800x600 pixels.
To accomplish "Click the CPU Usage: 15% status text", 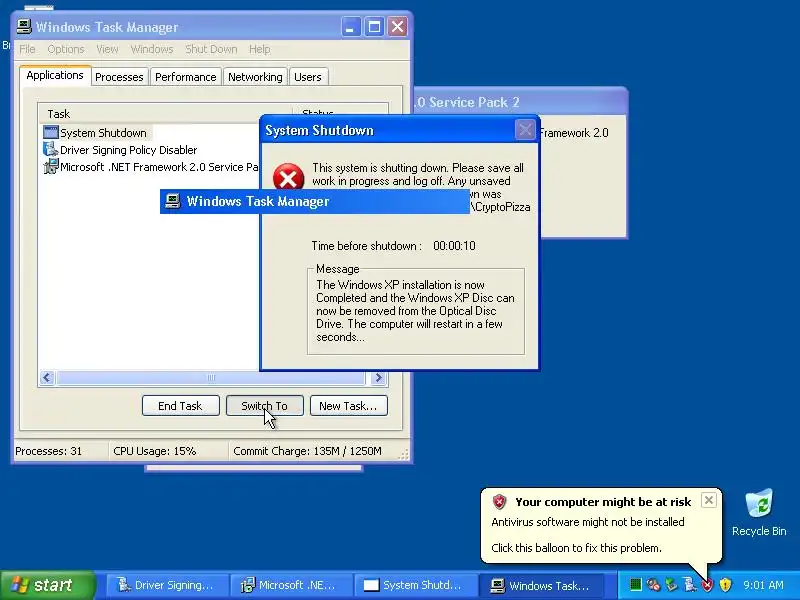I will [155, 451].
